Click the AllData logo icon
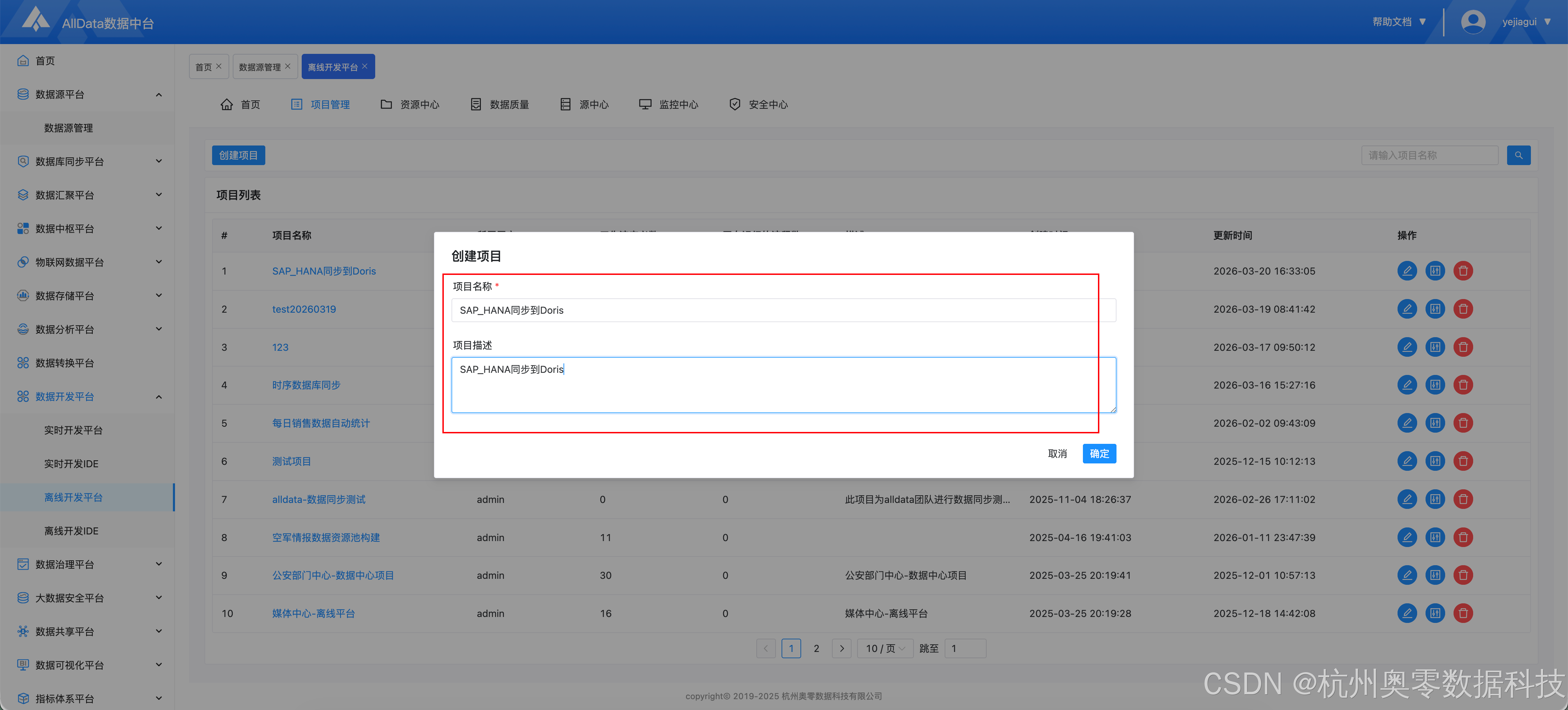Viewport: 1568px width, 710px height. 35,20
